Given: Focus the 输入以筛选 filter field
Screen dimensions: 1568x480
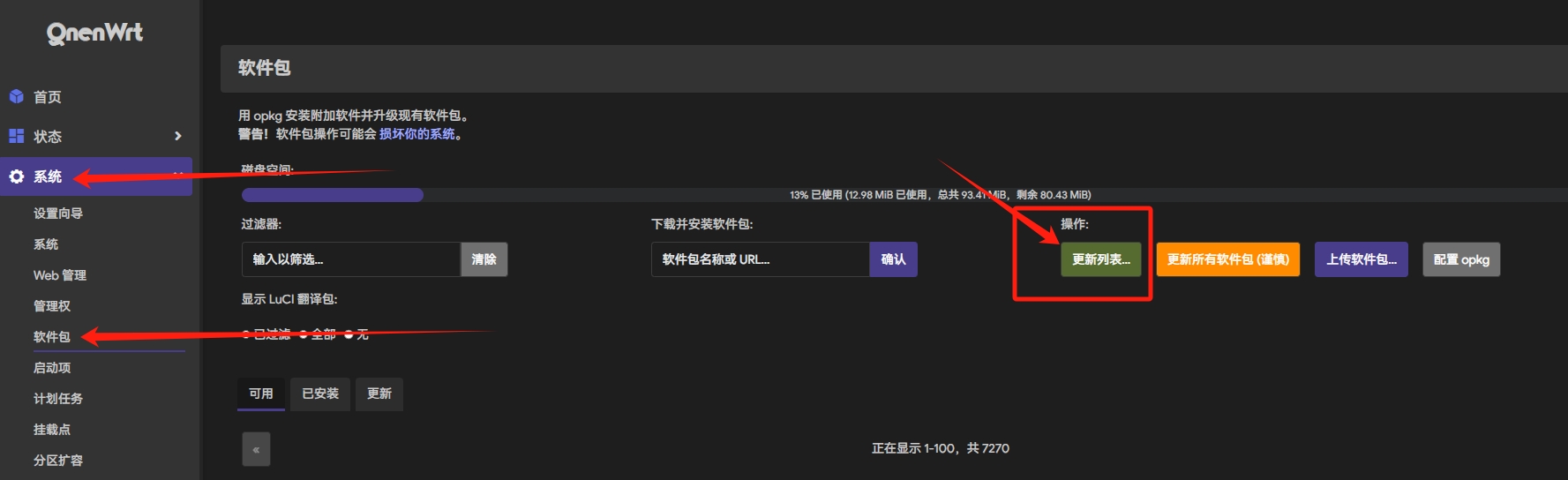Looking at the screenshot, I should pos(351,259).
